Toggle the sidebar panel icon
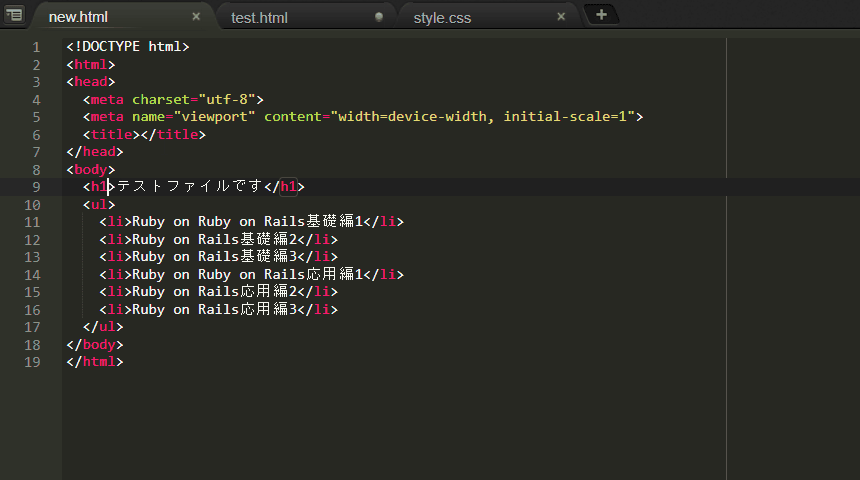This screenshot has width=860, height=480. [14, 14]
